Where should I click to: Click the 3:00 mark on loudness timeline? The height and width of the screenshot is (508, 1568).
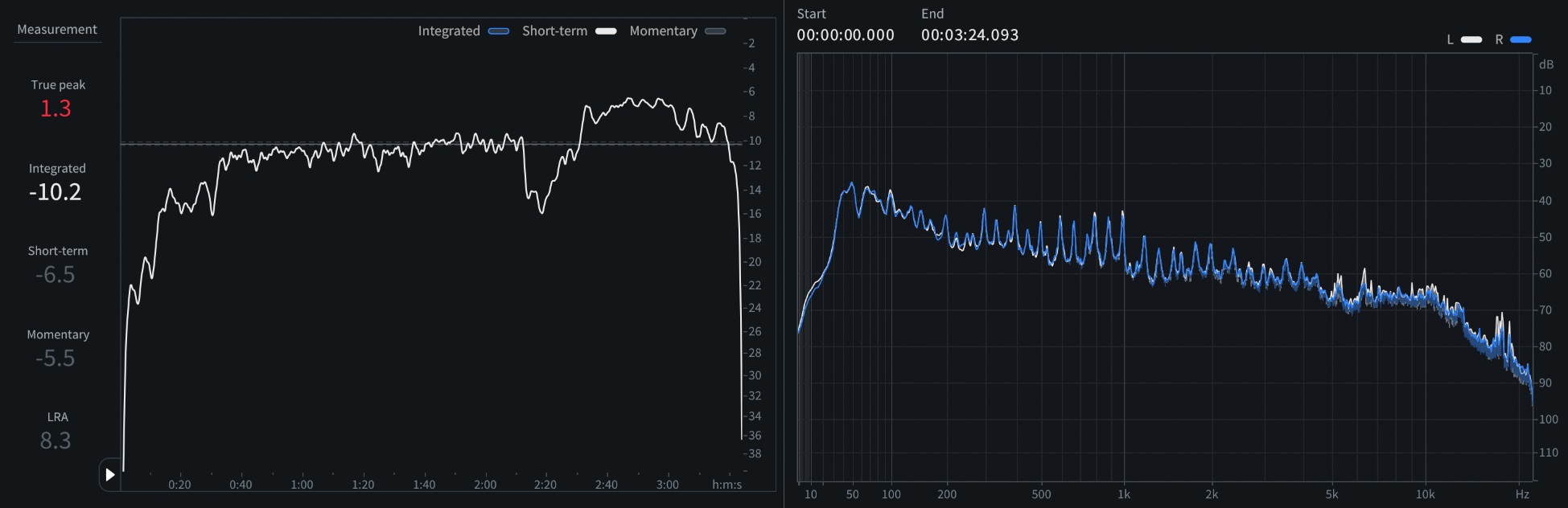667,485
